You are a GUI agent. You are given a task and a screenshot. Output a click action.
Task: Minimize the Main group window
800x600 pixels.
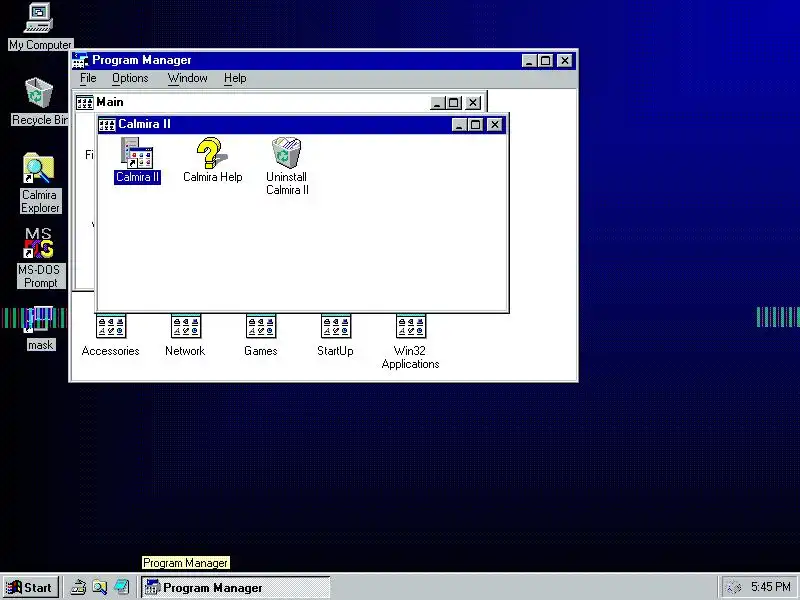[x=438, y=103]
